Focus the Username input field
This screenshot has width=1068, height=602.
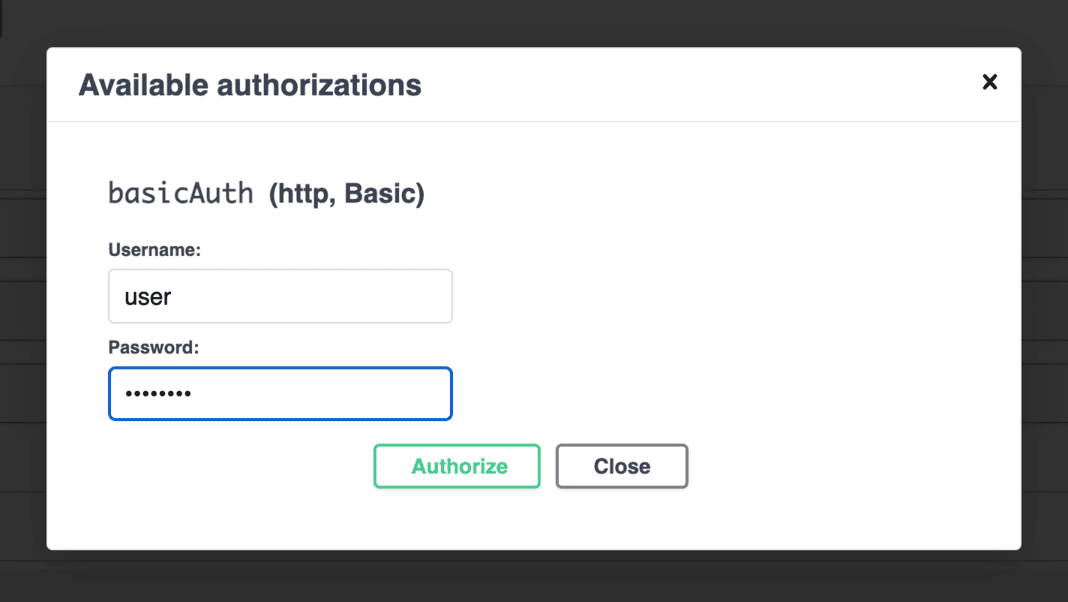tap(280, 296)
